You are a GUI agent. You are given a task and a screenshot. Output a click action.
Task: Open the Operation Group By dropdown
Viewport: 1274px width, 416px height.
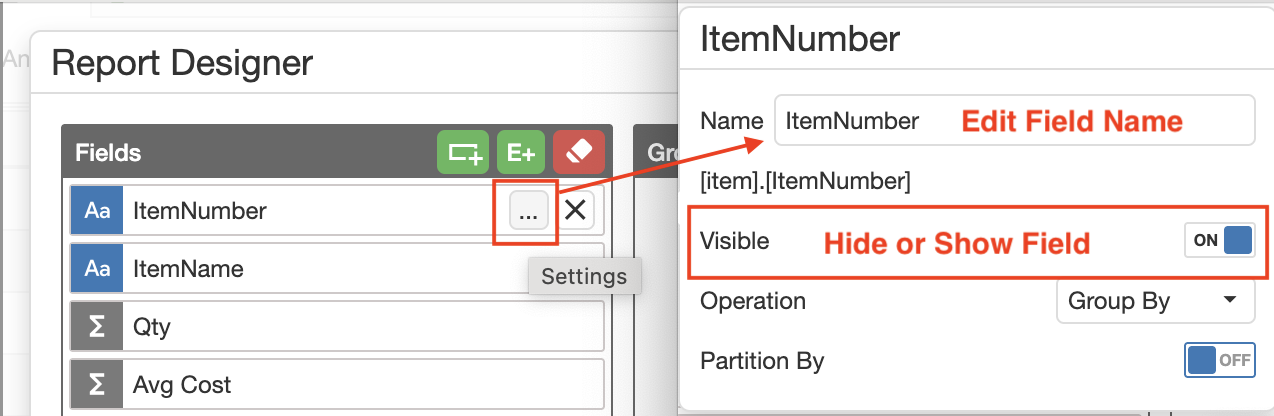1155,301
